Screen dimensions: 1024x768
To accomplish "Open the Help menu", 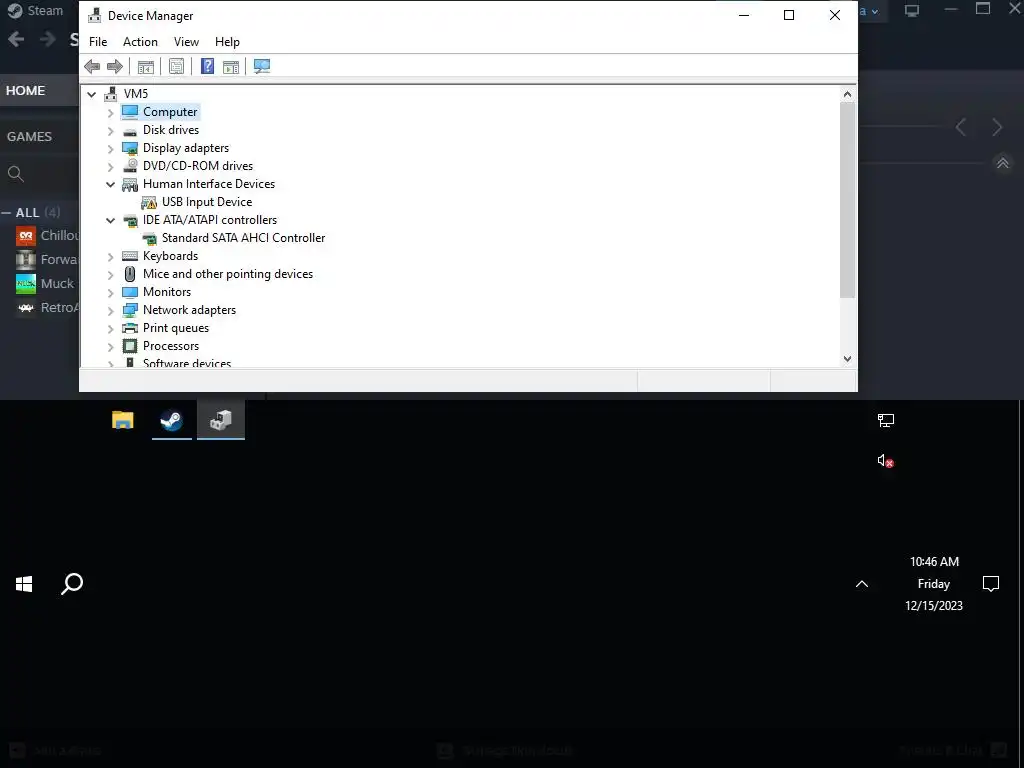I will coord(227,42).
